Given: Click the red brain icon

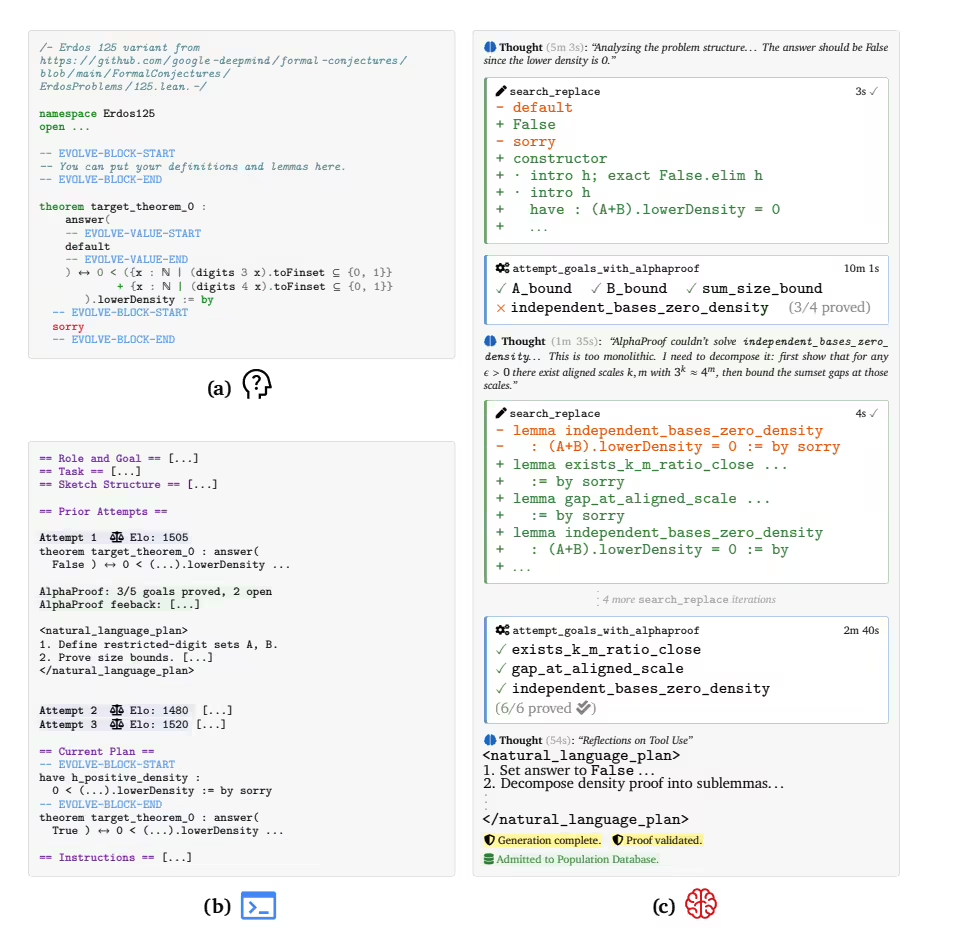Looking at the screenshot, I should (701, 903).
